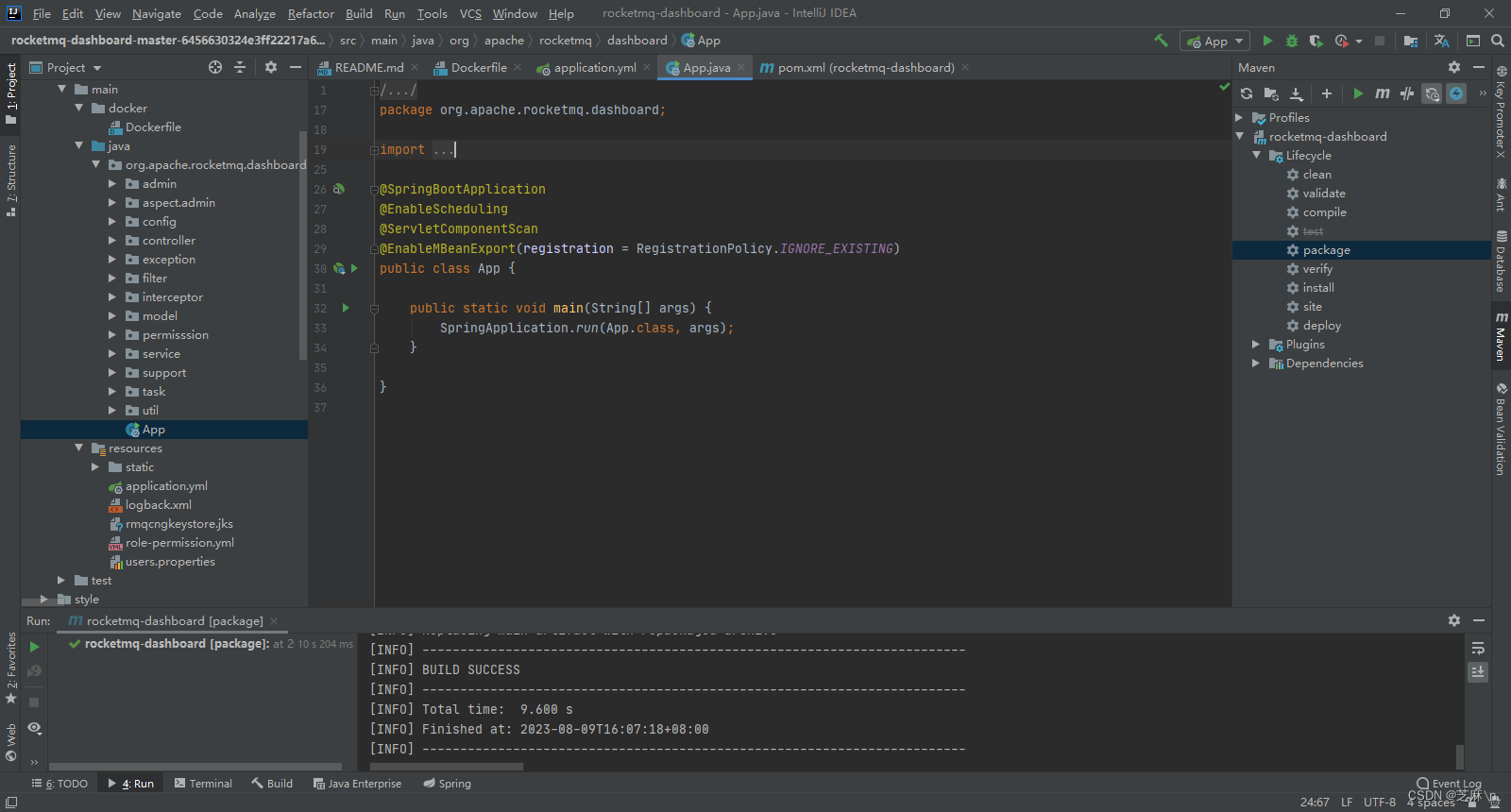Close the Dockerfile editor tab

(518, 67)
